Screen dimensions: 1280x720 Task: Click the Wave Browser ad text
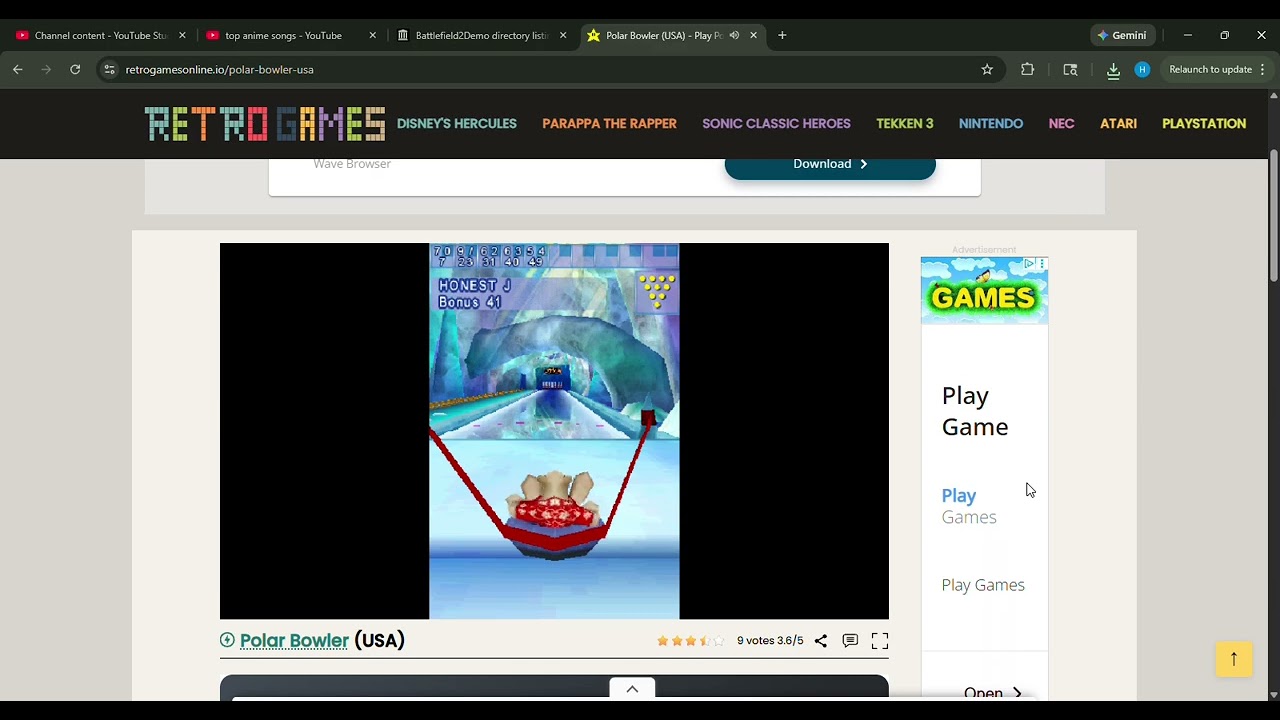click(x=352, y=164)
